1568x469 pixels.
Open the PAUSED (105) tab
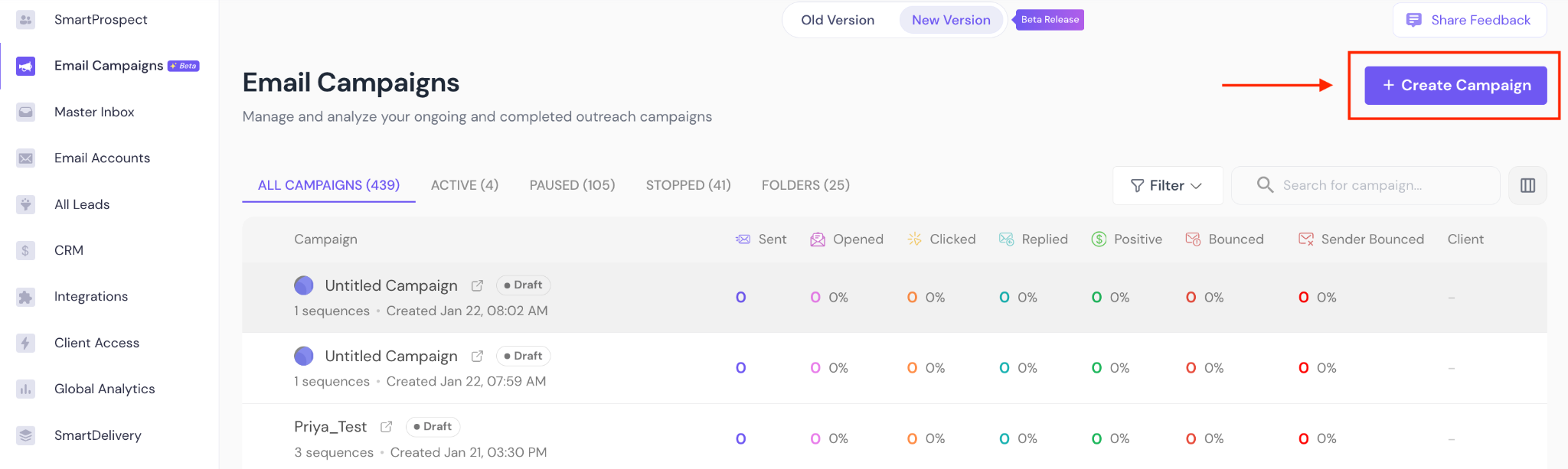572,185
